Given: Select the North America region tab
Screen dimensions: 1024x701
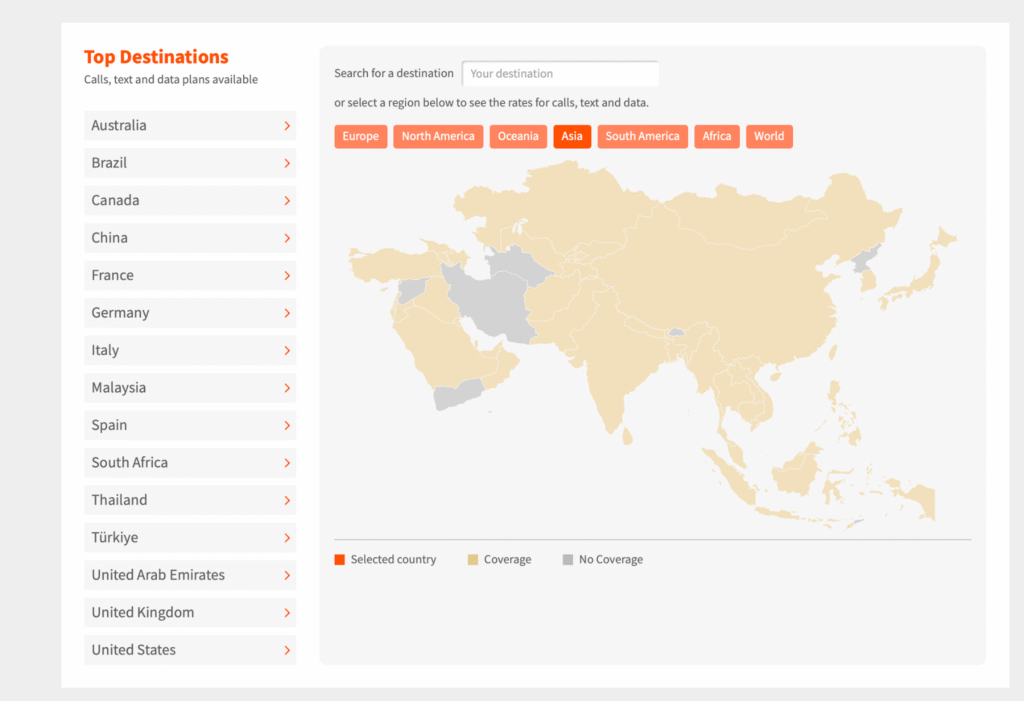Looking at the screenshot, I should tap(438, 137).
